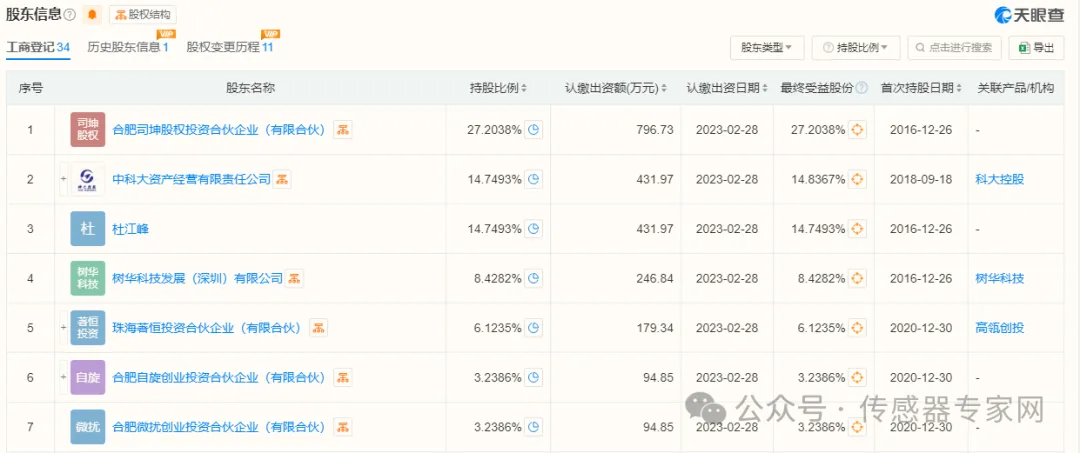
Task: Click structure icon beside 合肥司坤股权投资合伙企业
Action: point(343,129)
